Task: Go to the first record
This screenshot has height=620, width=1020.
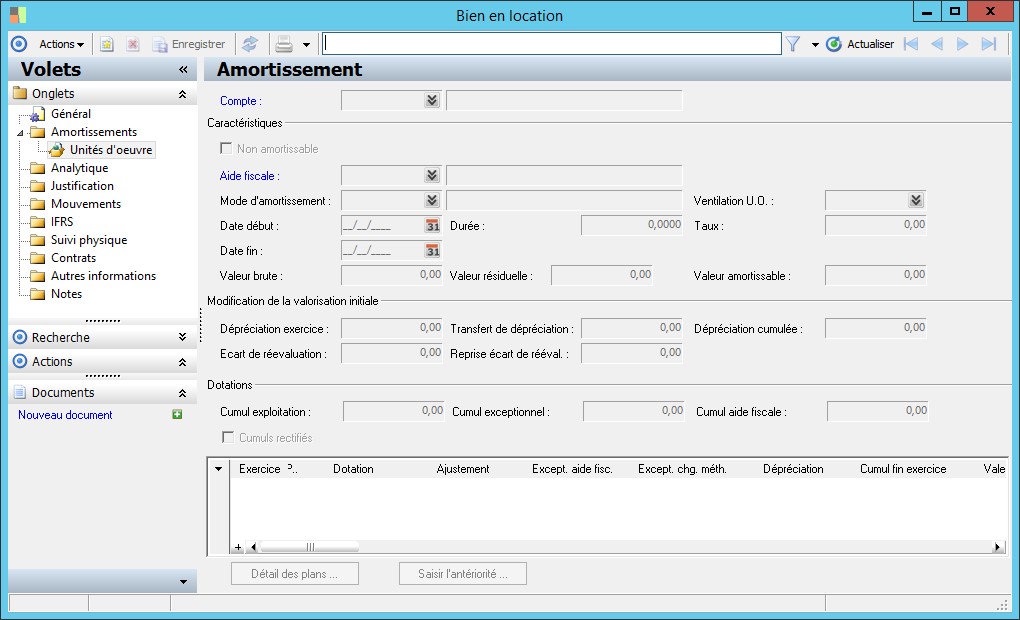Action: coord(910,44)
